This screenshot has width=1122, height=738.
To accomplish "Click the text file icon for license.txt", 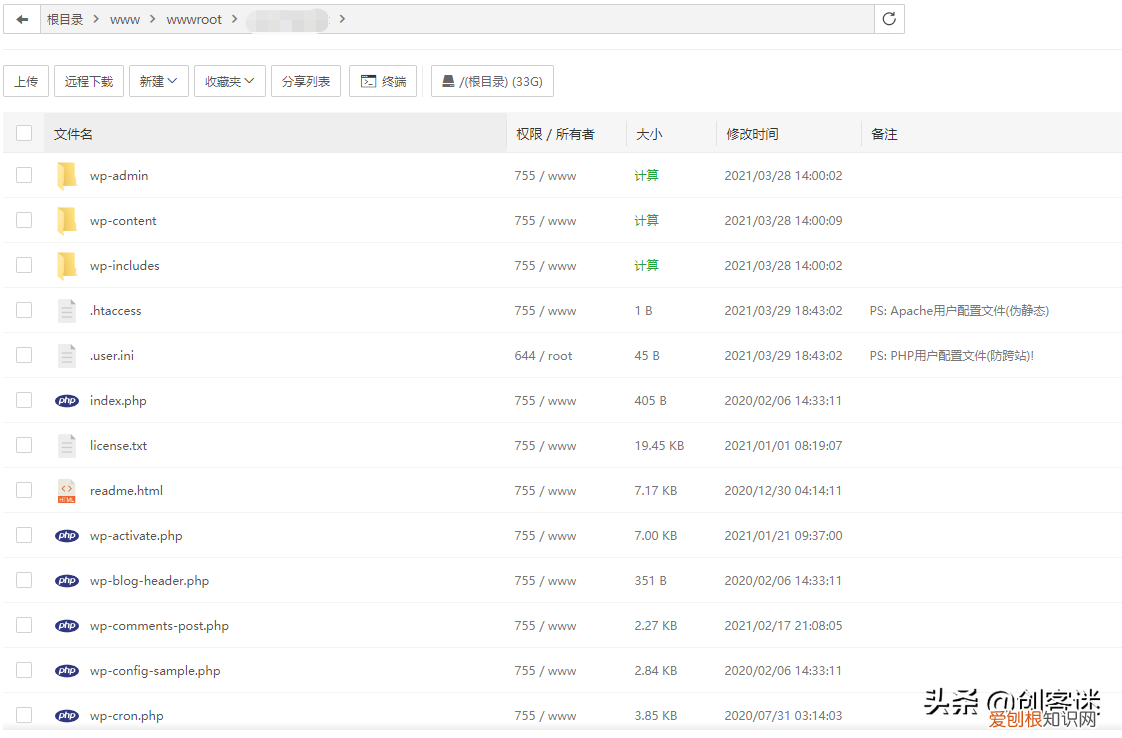I will 66,446.
